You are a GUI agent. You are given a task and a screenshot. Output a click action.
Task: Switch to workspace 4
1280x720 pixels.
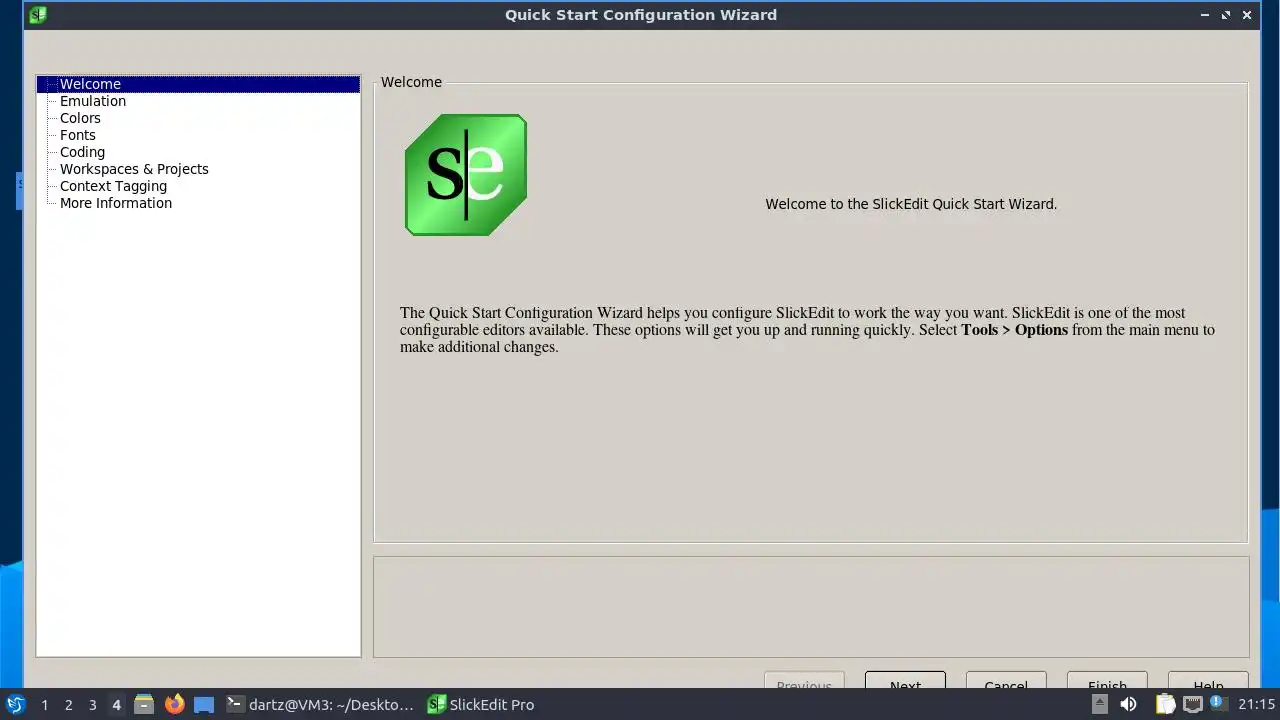(x=116, y=705)
